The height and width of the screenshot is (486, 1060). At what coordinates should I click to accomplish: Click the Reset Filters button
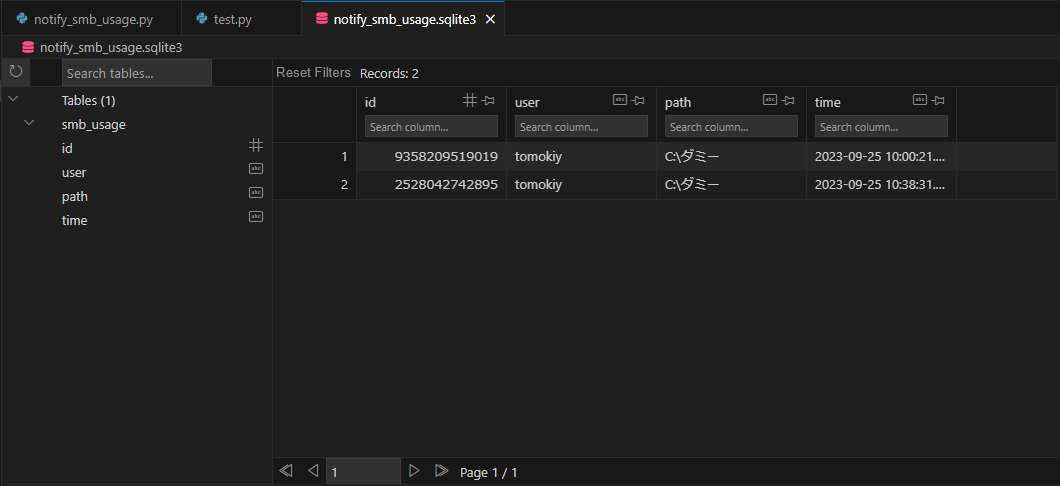313,73
